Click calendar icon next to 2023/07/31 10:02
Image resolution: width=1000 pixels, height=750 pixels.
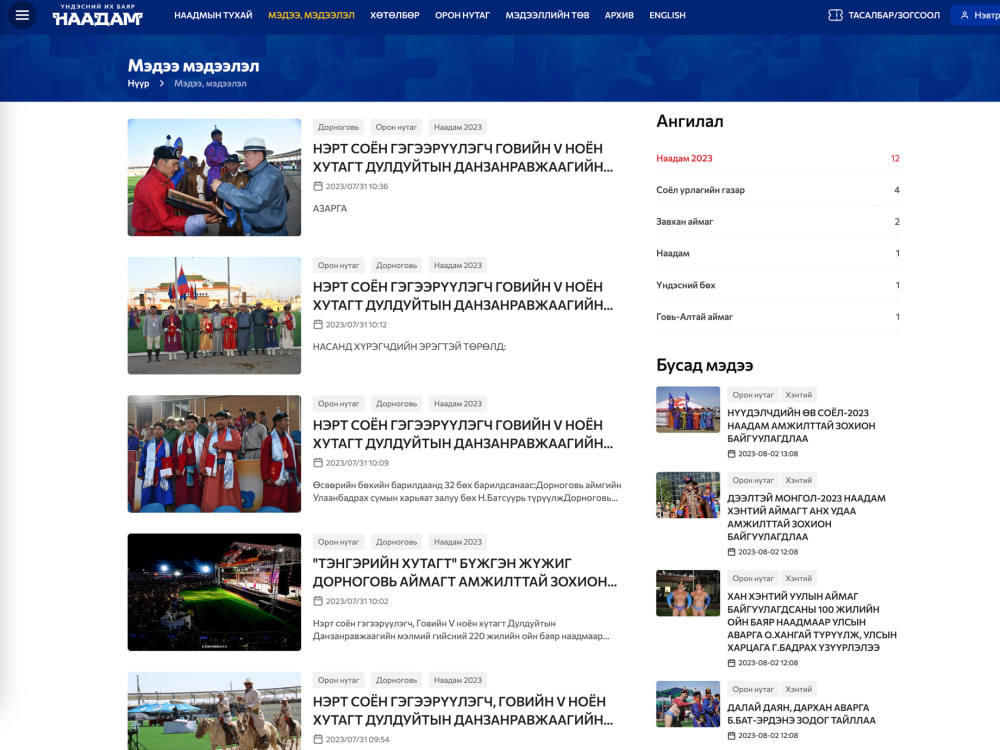click(x=318, y=601)
